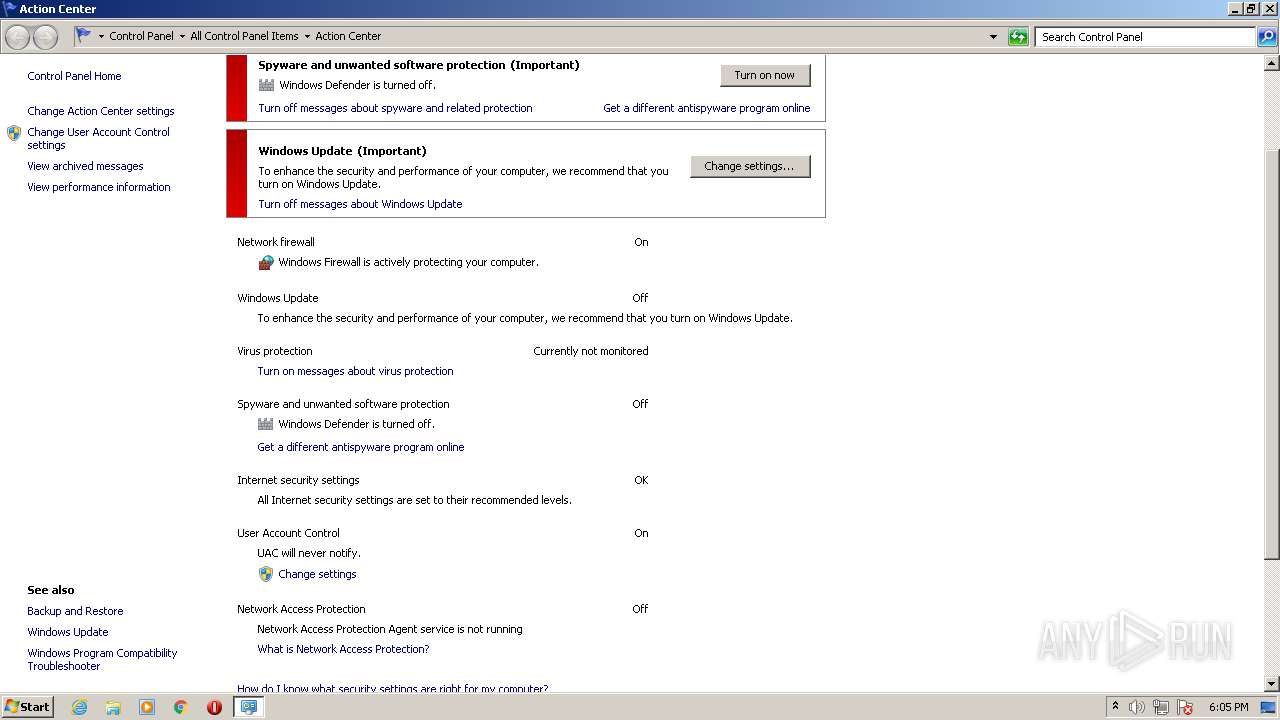
Task: Click What is Network Access Protection? link
Action: tap(343, 649)
